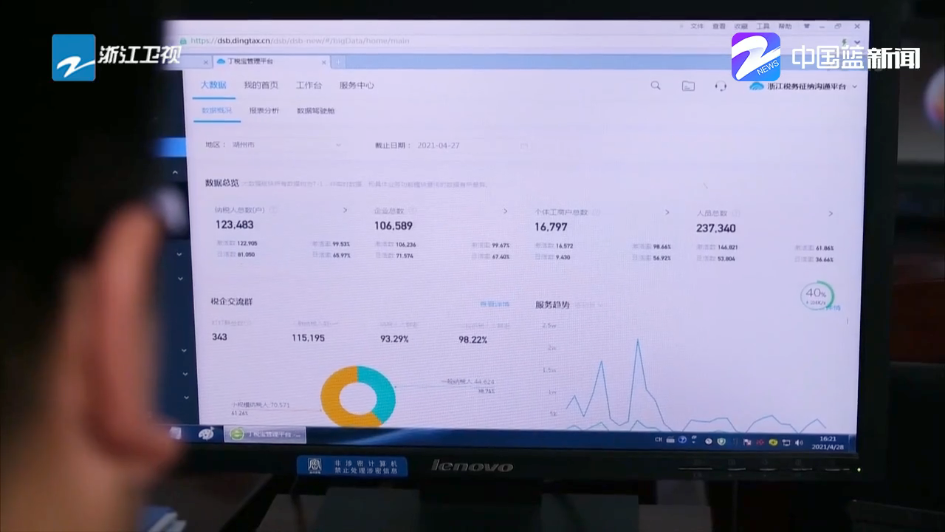The image size is (945, 532).
Task: Switch to the 大数据 top navigation tab
Action: point(213,85)
